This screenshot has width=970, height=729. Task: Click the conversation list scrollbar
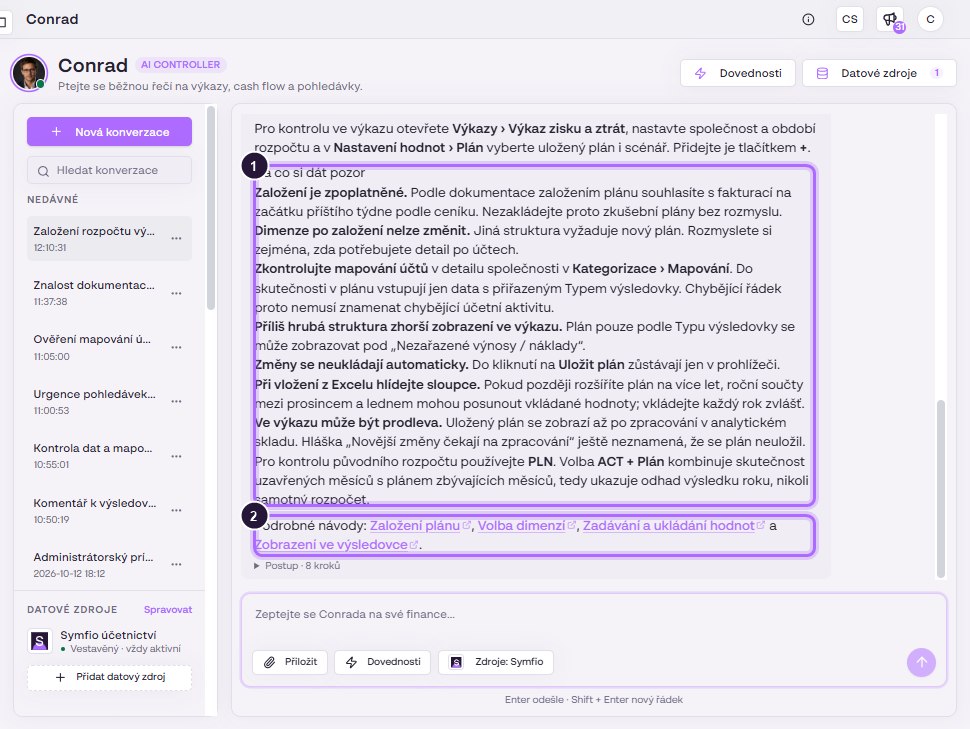211,207
